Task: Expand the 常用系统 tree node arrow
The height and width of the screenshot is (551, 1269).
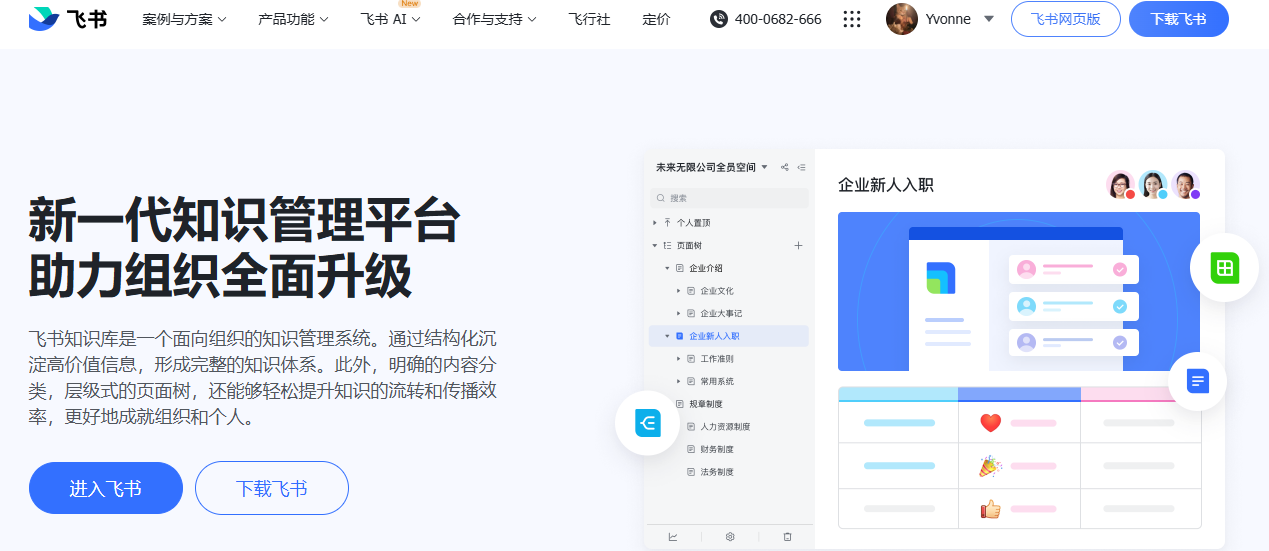Action: pos(679,381)
